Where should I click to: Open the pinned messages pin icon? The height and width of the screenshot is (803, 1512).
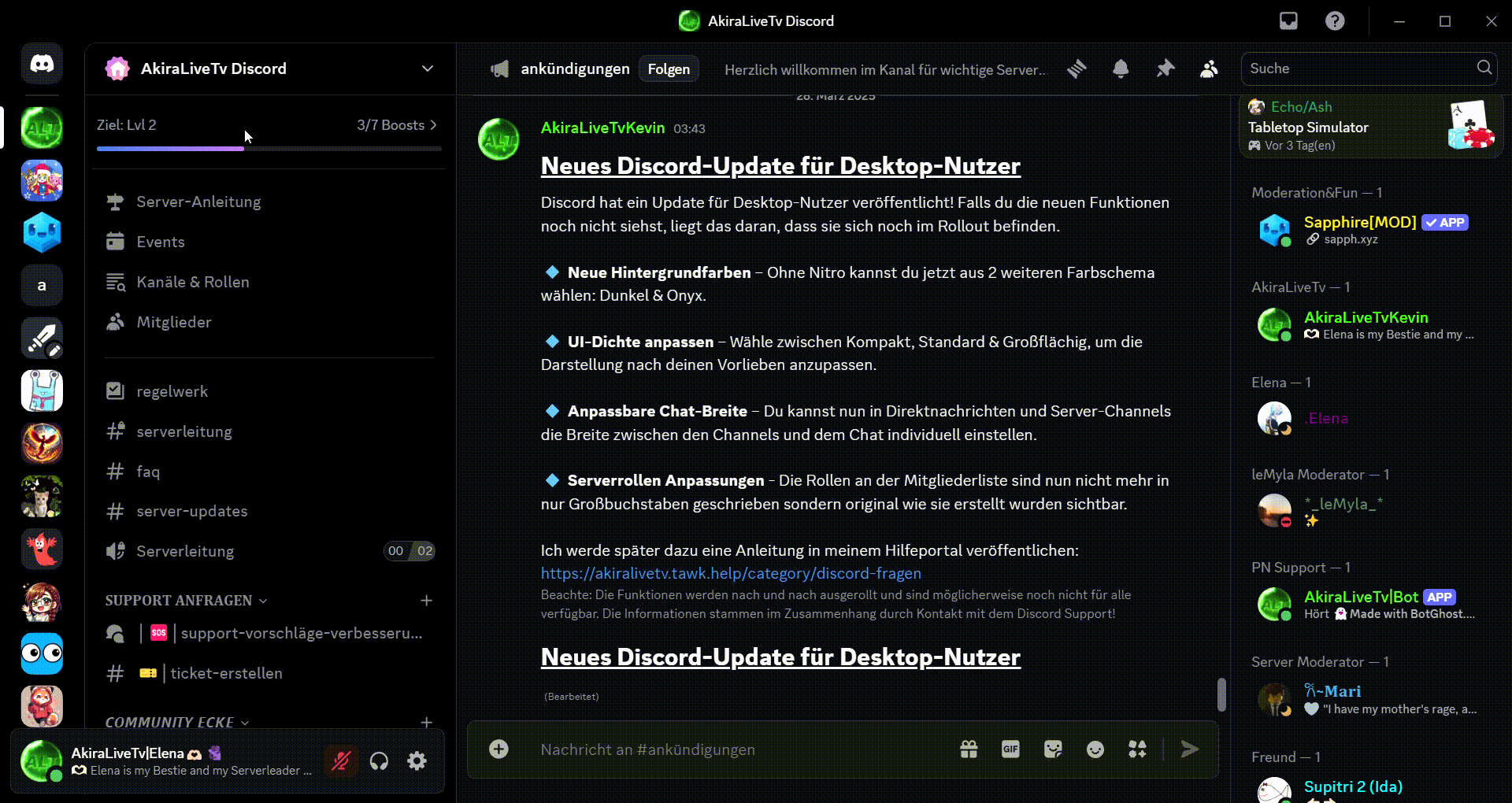(1165, 68)
